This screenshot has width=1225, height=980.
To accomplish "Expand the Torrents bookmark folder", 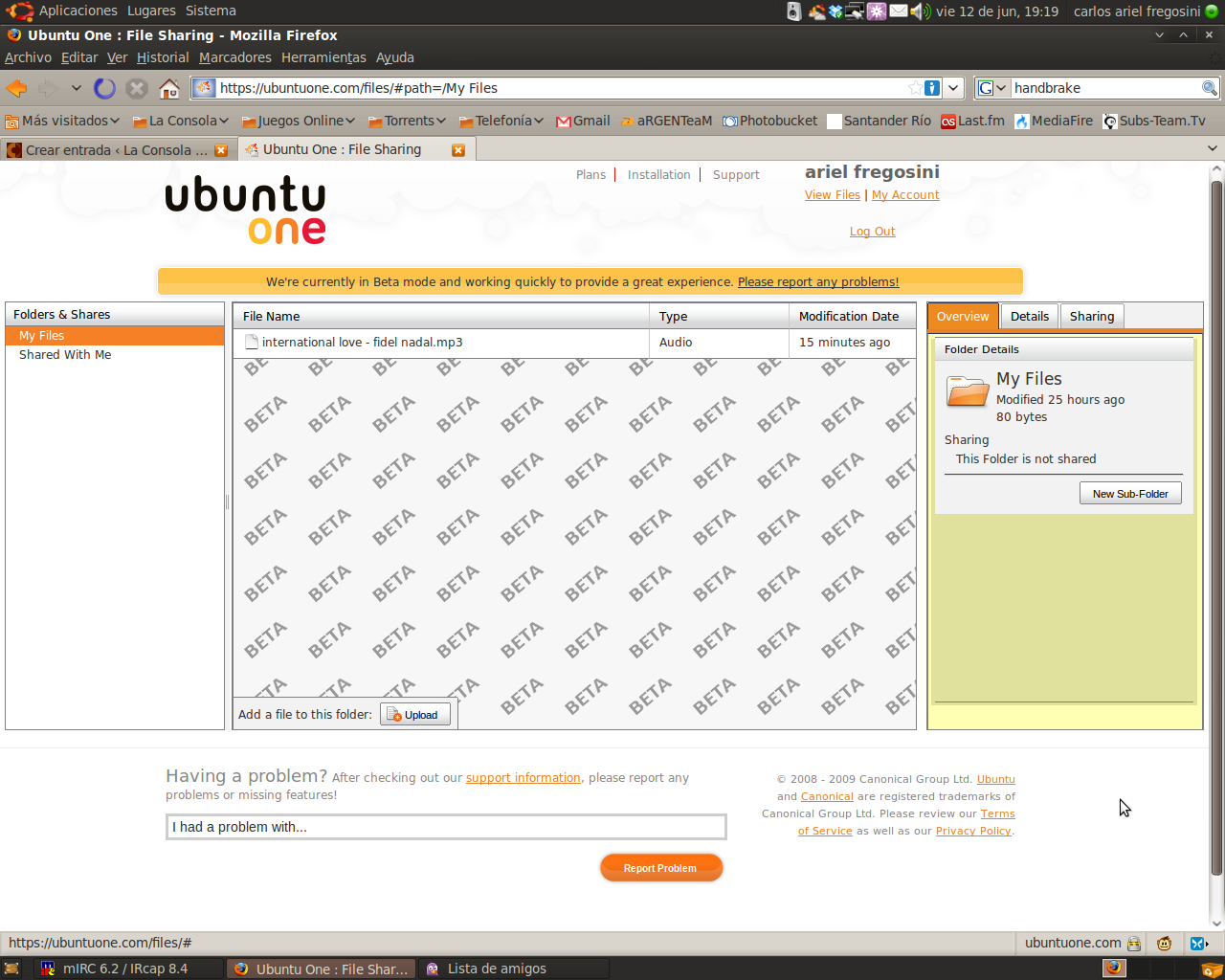I will 407,121.
